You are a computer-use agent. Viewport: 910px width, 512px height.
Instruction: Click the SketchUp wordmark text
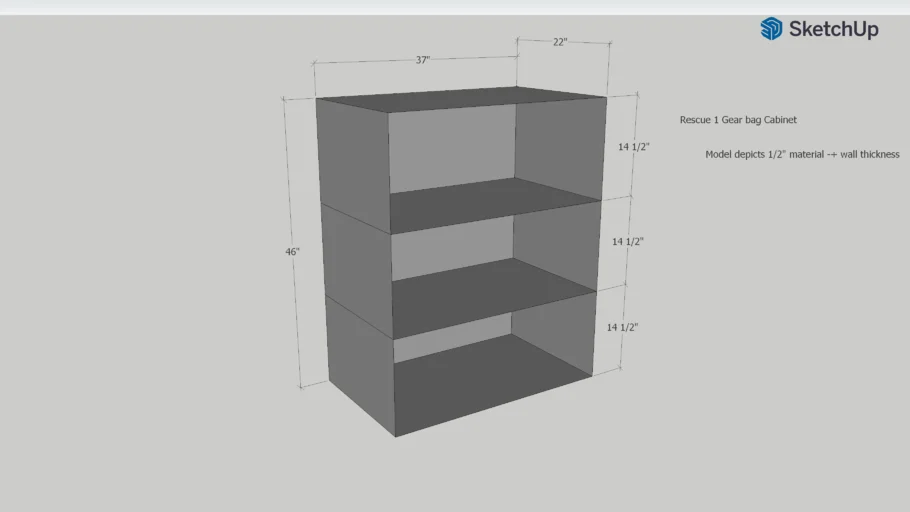(x=833, y=29)
